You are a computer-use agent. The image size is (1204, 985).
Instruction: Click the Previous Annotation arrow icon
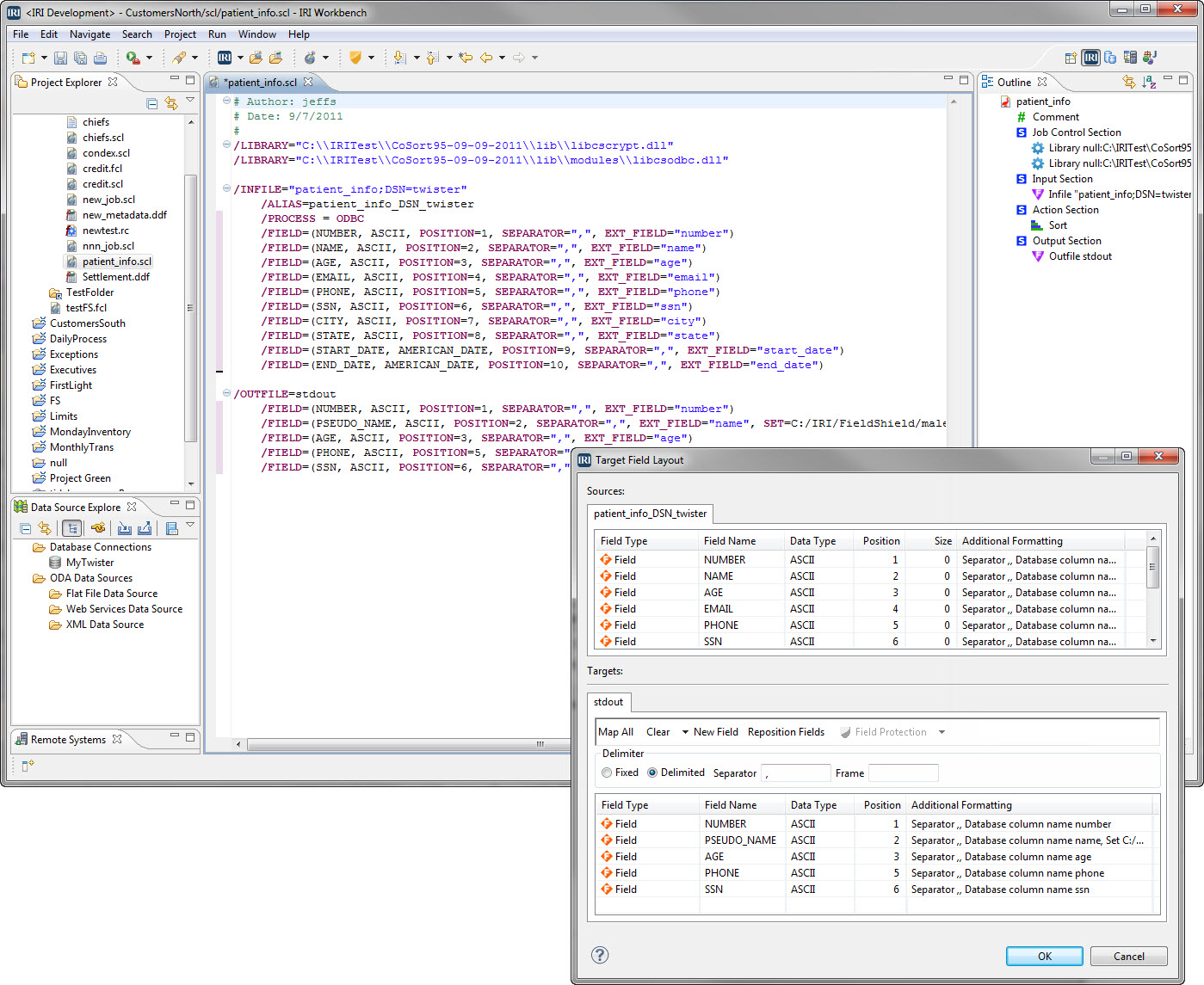[x=433, y=58]
